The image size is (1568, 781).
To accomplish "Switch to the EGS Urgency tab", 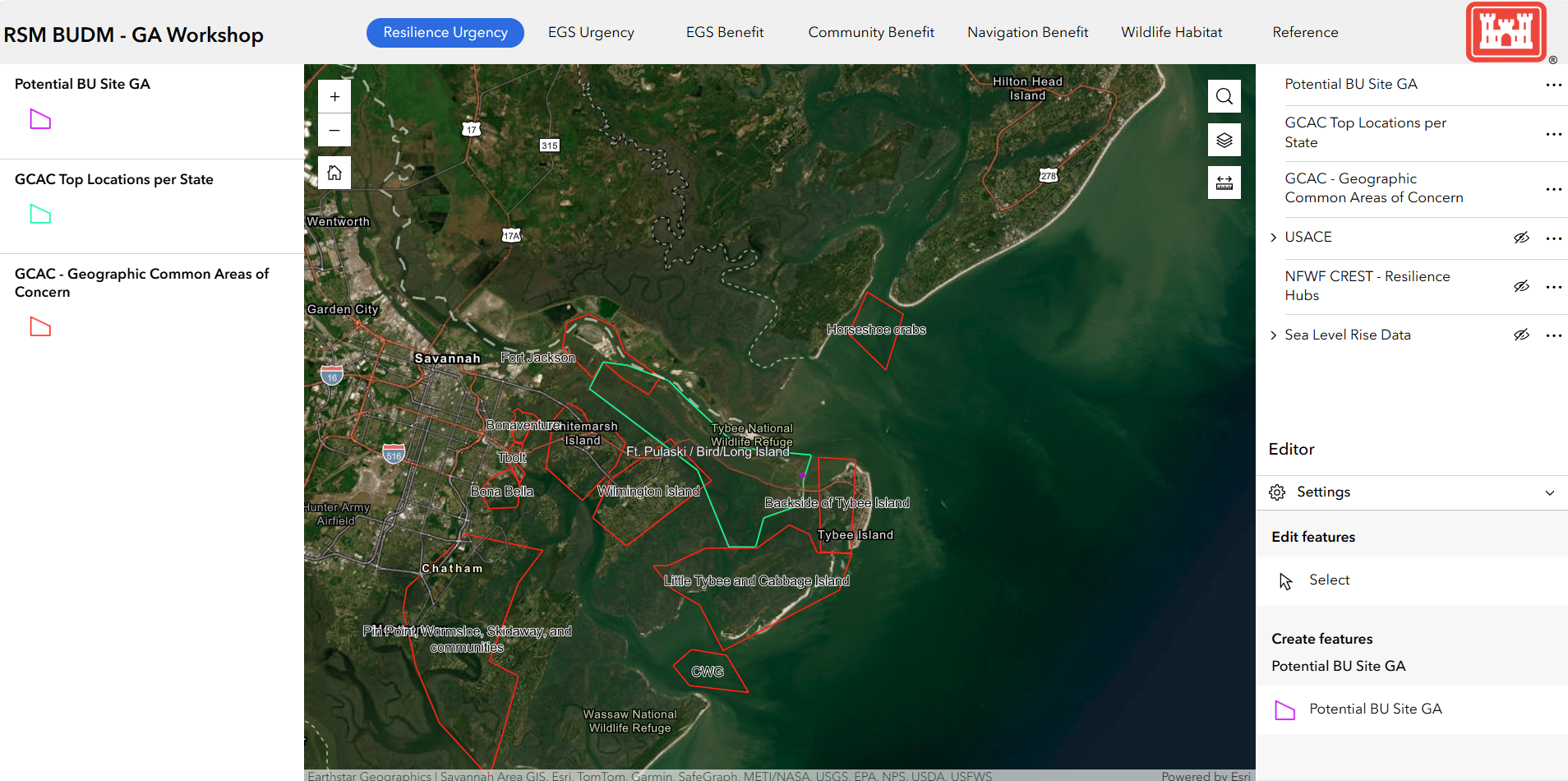I will coord(591,32).
